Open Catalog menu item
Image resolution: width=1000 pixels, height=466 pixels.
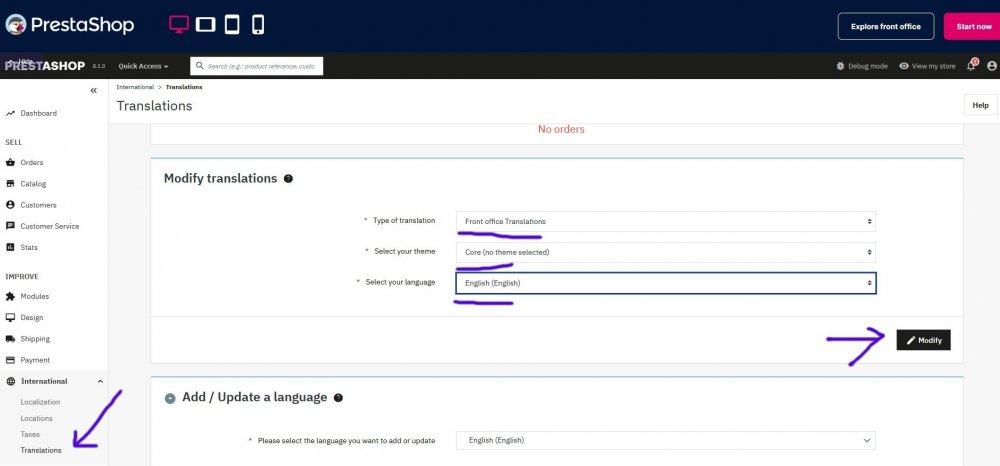coord(33,184)
